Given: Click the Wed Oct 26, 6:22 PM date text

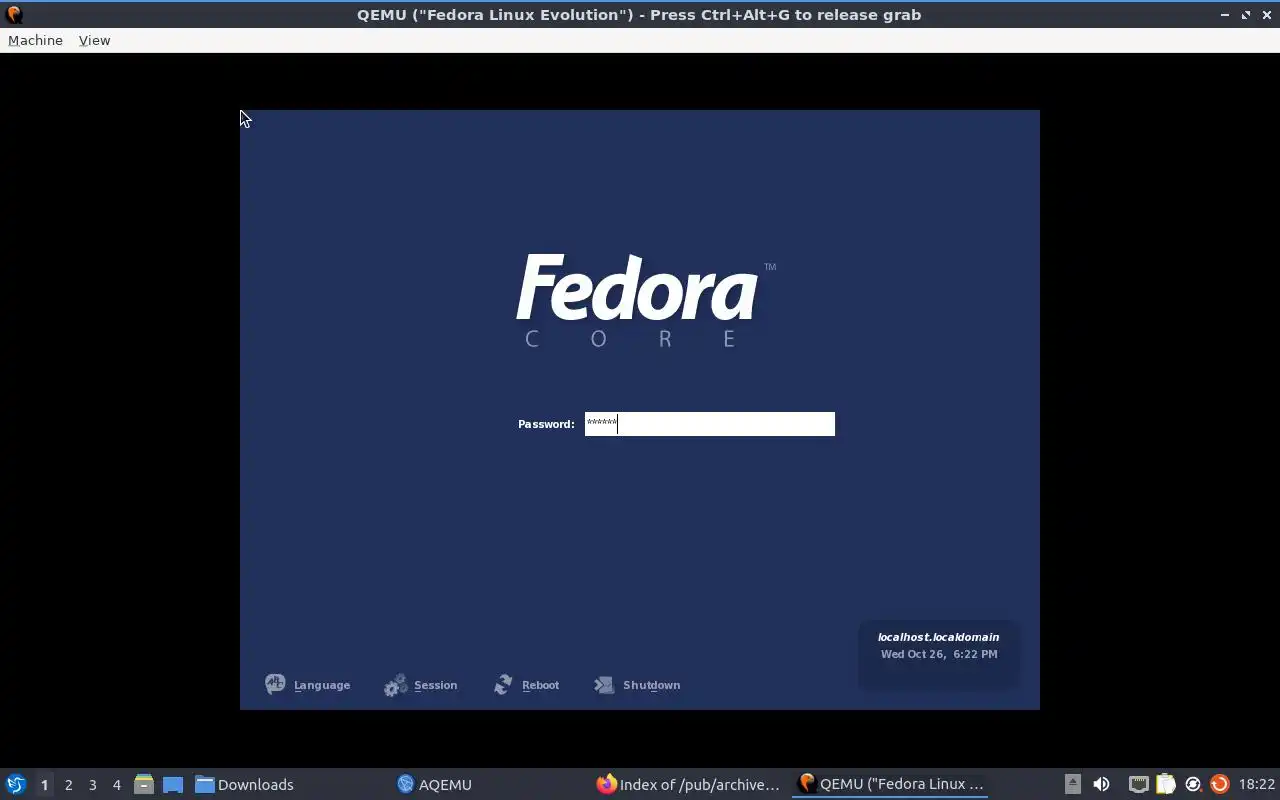Looking at the screenshot, I should (938, 654).
